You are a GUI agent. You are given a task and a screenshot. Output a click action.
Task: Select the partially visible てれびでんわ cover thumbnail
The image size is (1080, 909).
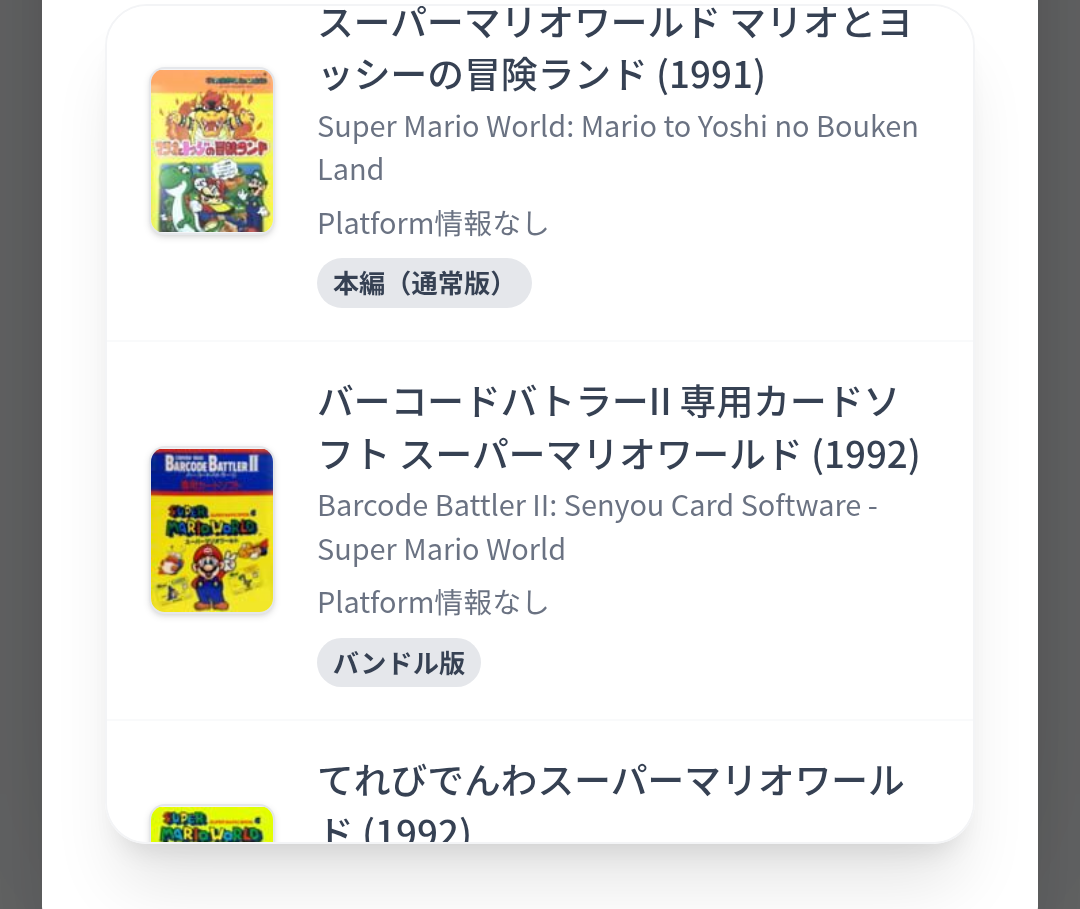coord(212,823)
